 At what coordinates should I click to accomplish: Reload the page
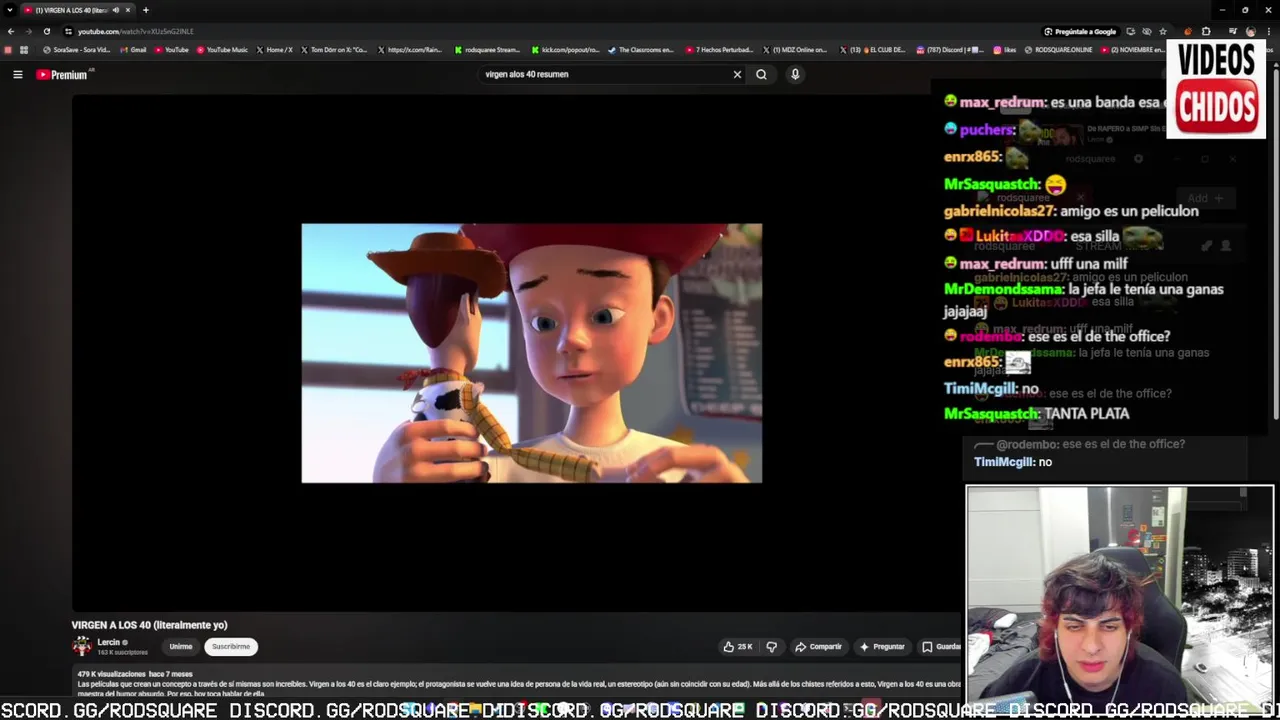pyautogui.click(x=46, y=31)
